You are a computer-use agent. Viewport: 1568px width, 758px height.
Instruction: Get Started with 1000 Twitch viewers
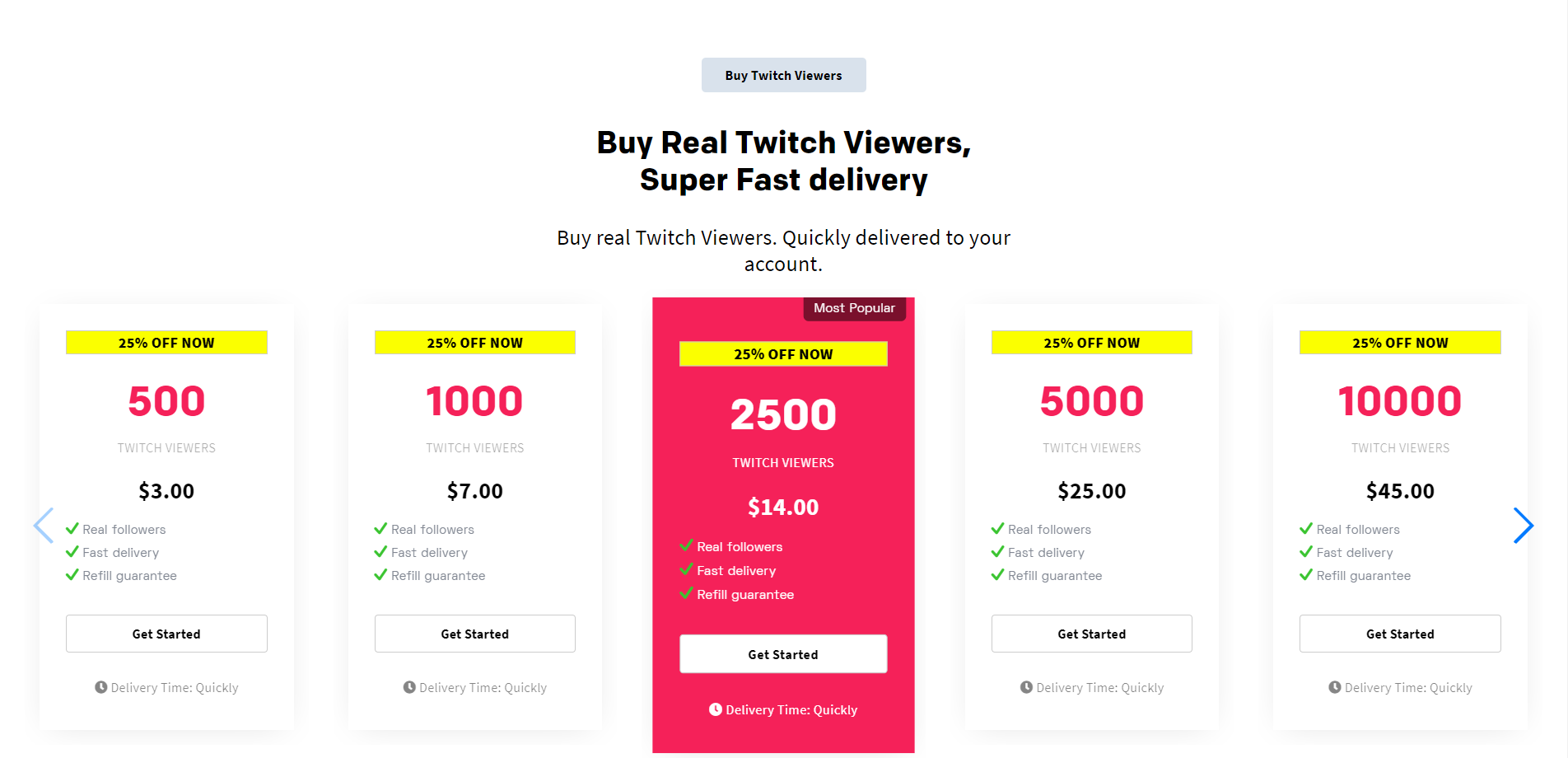tap(474, 634)
